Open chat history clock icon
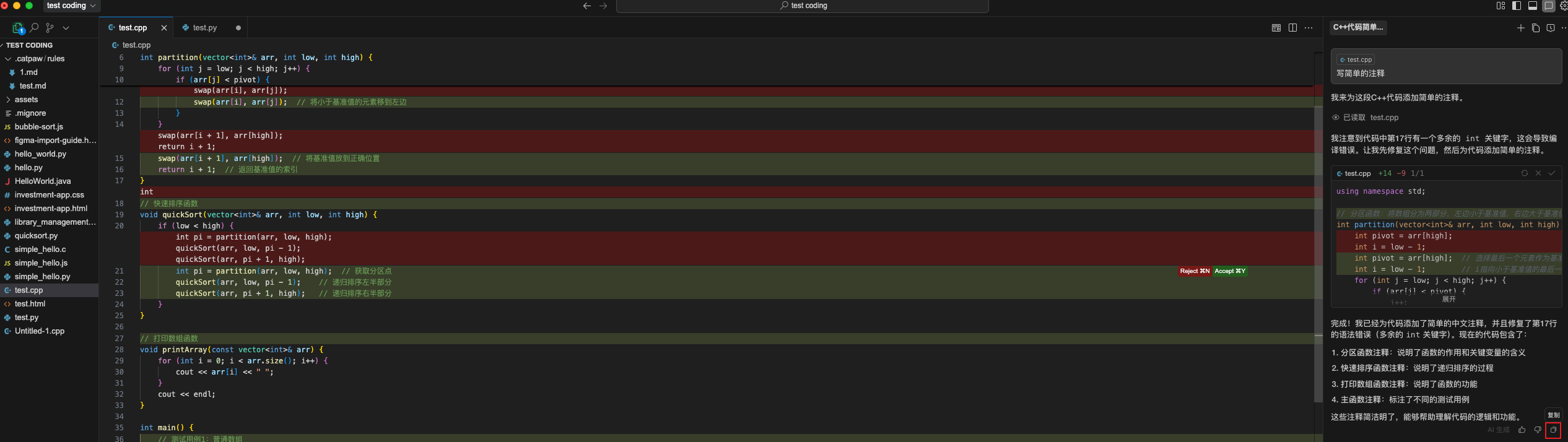Viewport: 1568px width, 442px height. (x=1550, y=28)
